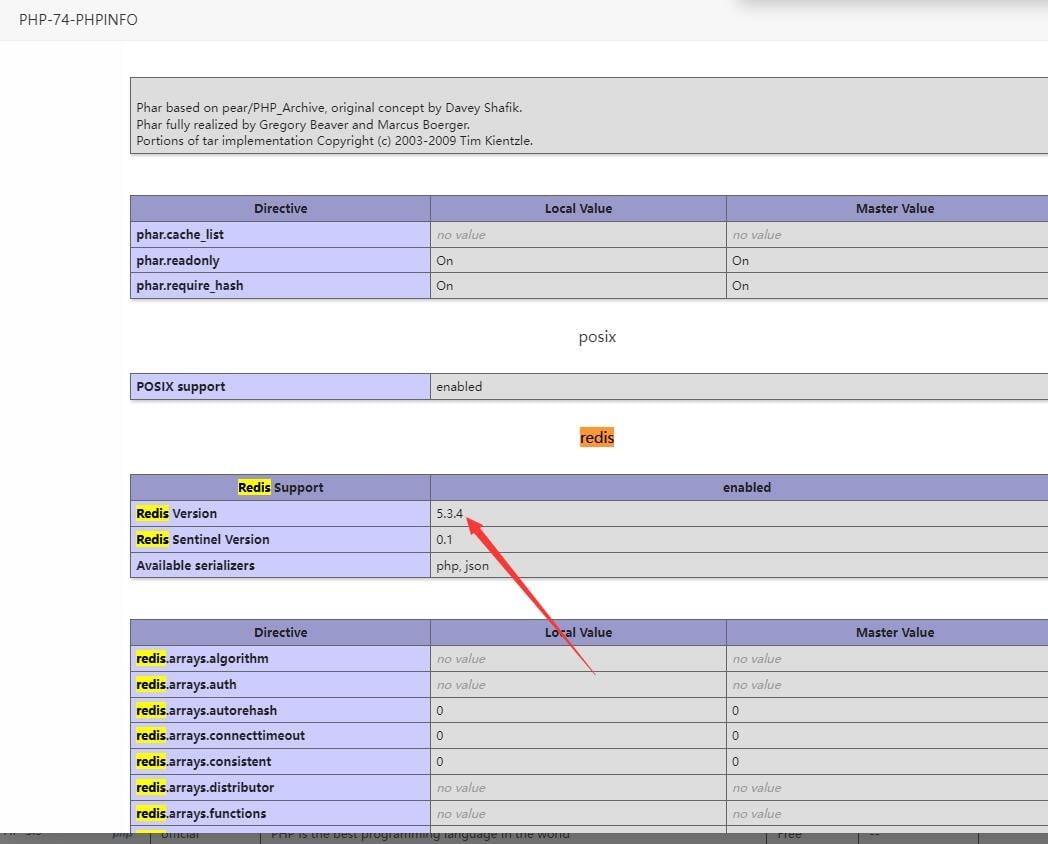Click the Redis Sentinel Version row label
Viewport: 1048px width, 844px height.
pos(203,539)
